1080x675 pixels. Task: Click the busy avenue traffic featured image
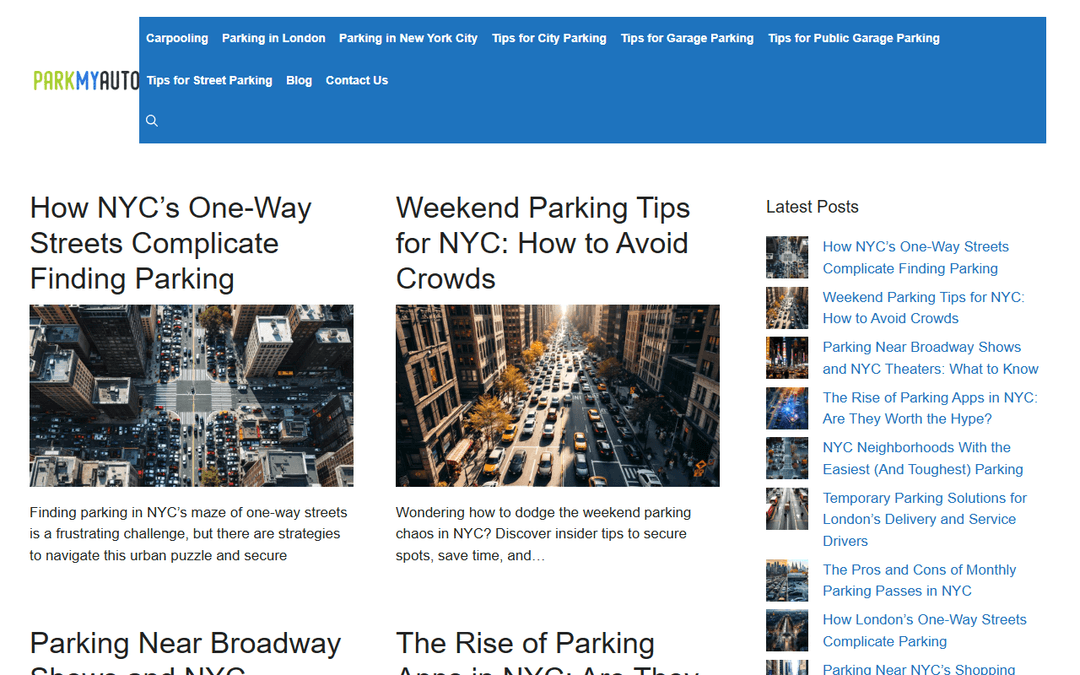pos(557,395)
